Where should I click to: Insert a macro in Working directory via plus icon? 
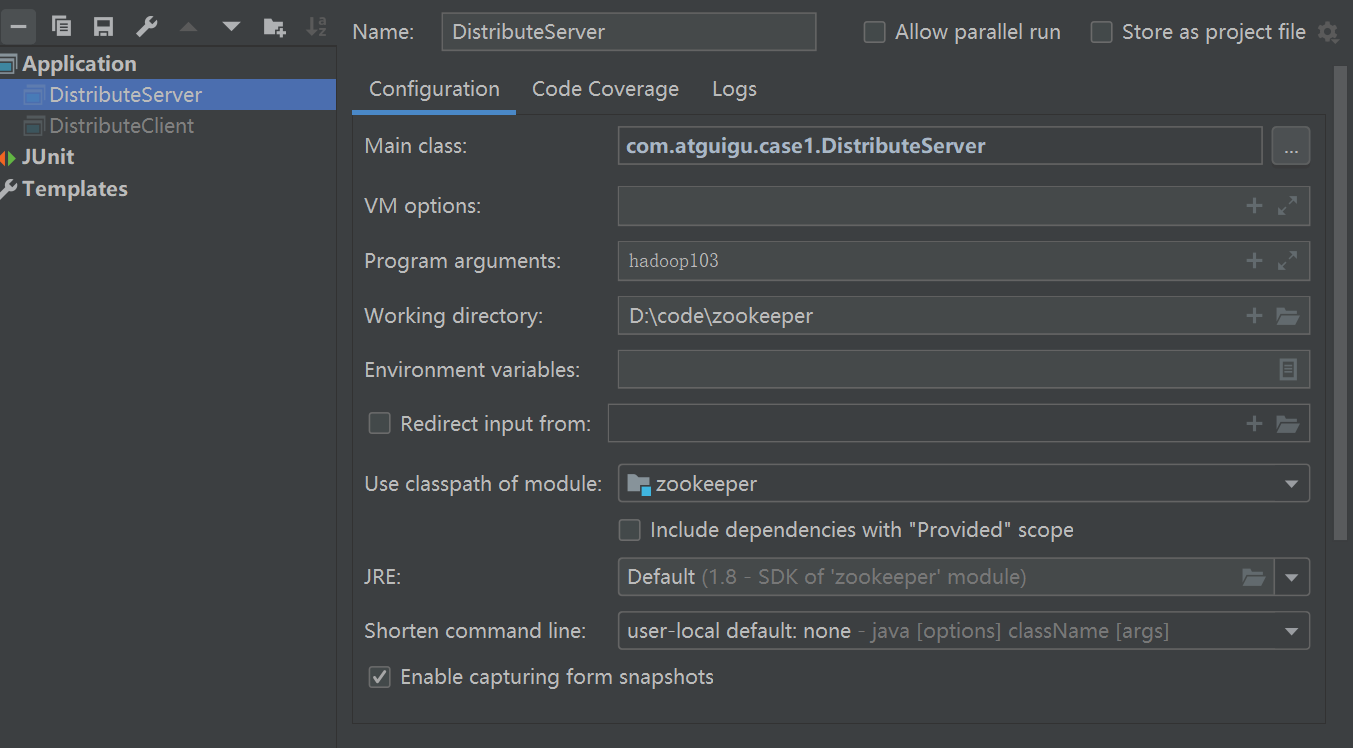(x=1254, y=316)
